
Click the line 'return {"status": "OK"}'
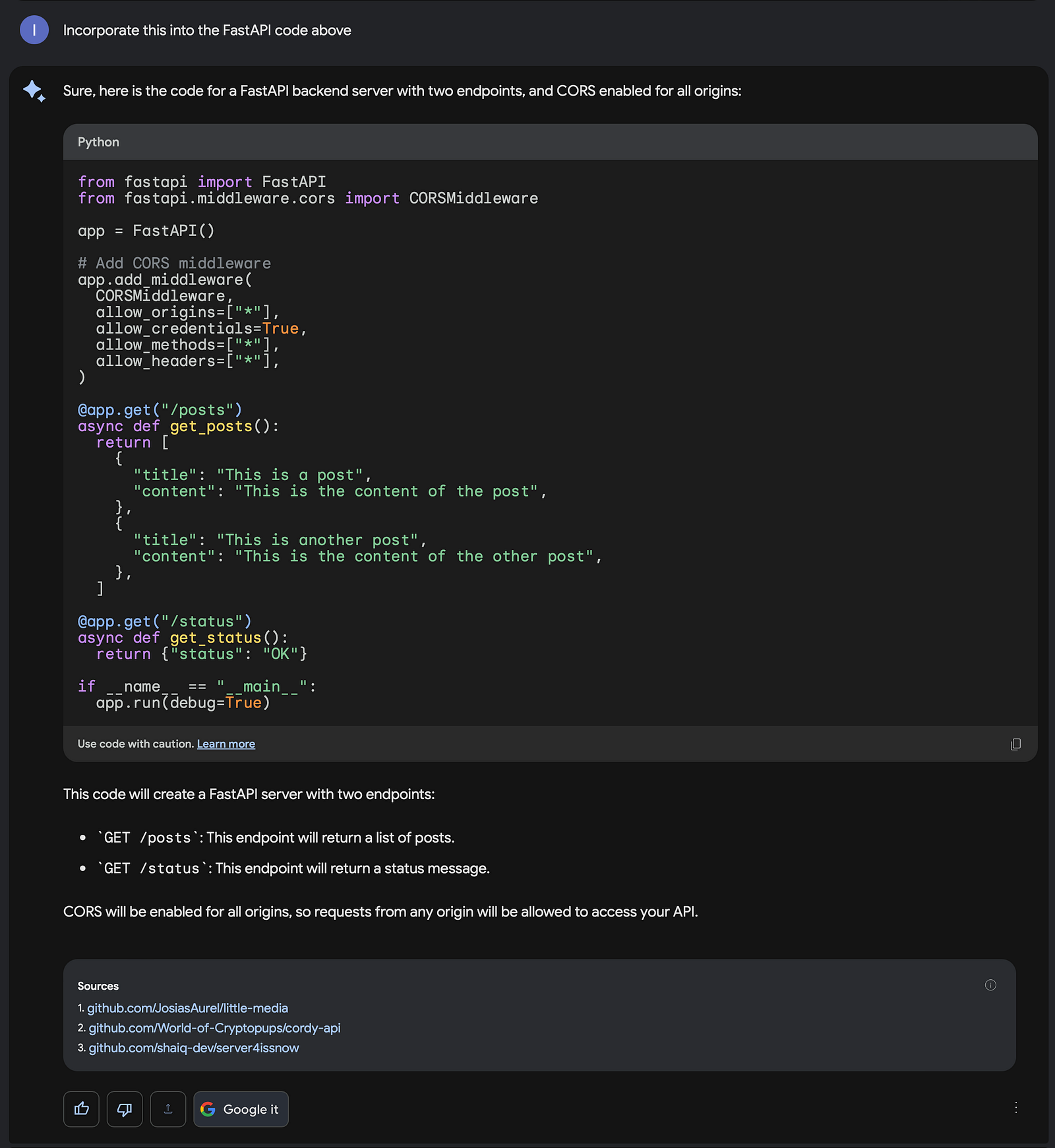(x=201, y=654)
